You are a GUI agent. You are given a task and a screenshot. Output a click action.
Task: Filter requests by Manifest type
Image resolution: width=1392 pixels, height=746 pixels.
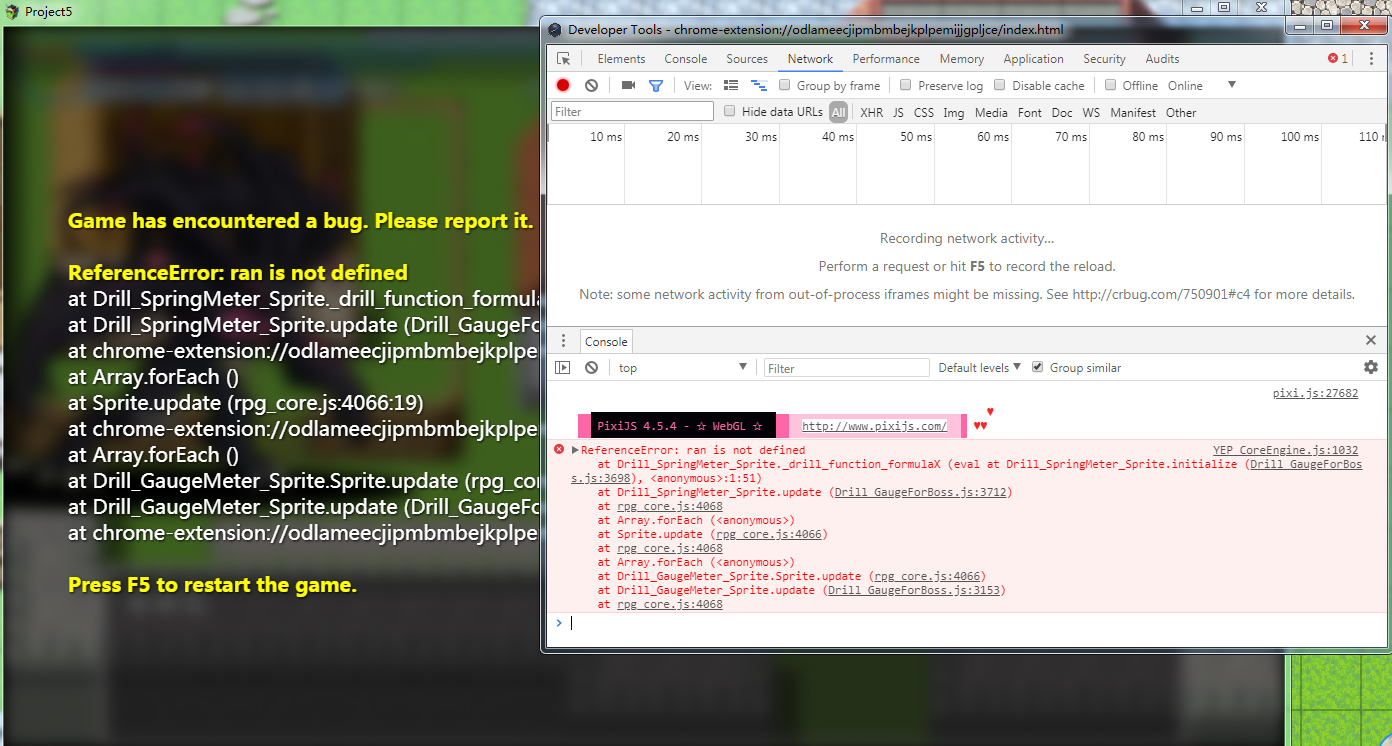coord(1133,113)
